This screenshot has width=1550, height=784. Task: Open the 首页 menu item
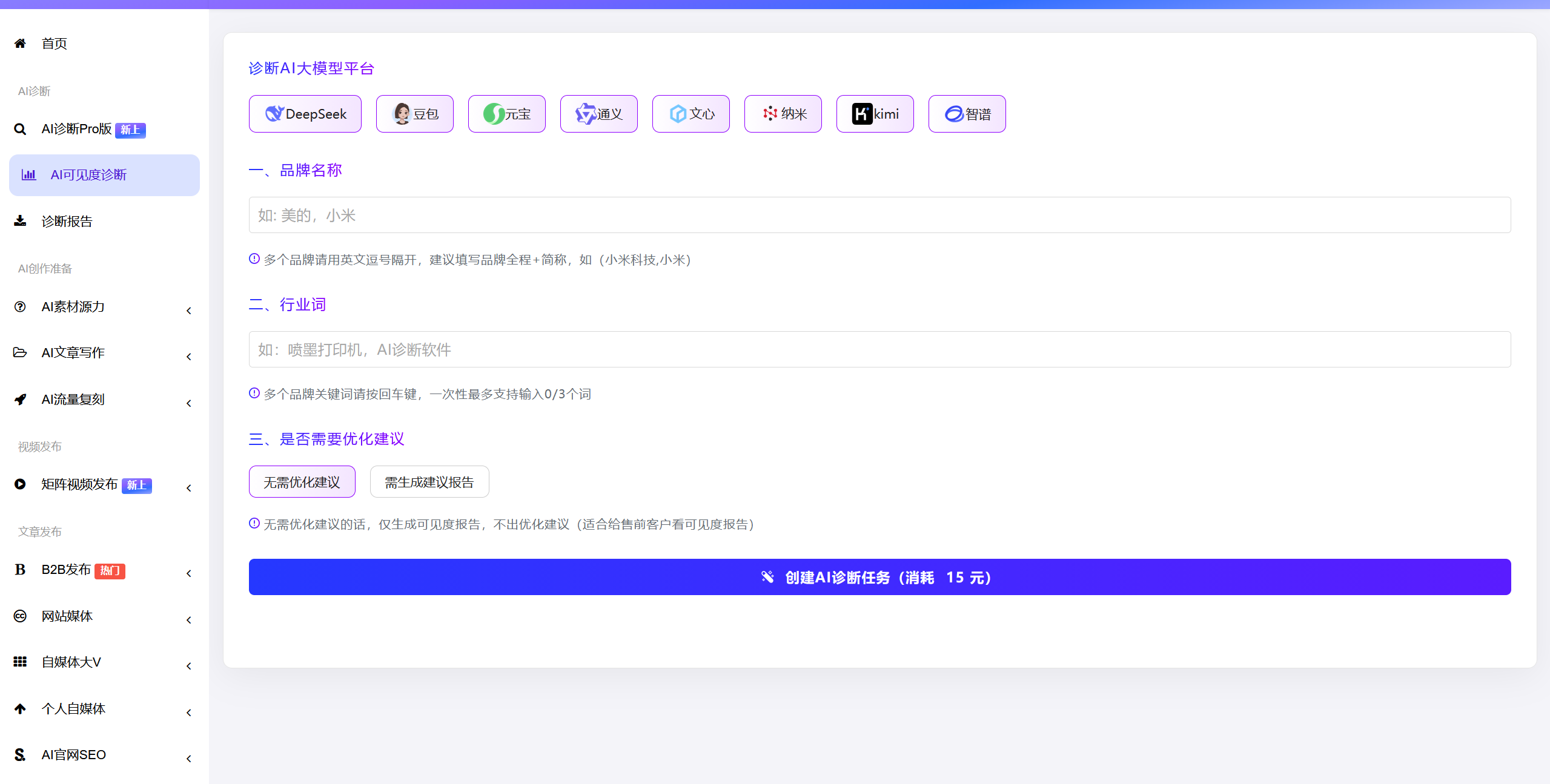104,44
